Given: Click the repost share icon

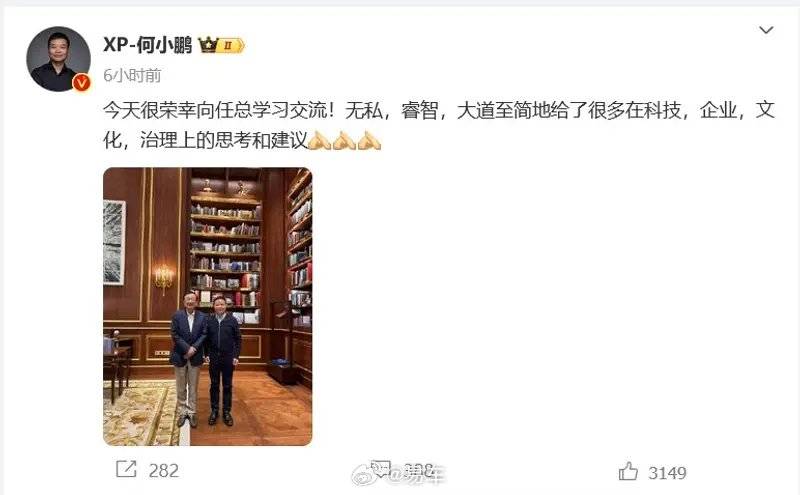Looking at the screenshot, I should pyautogui.click(x=126, y=469).
